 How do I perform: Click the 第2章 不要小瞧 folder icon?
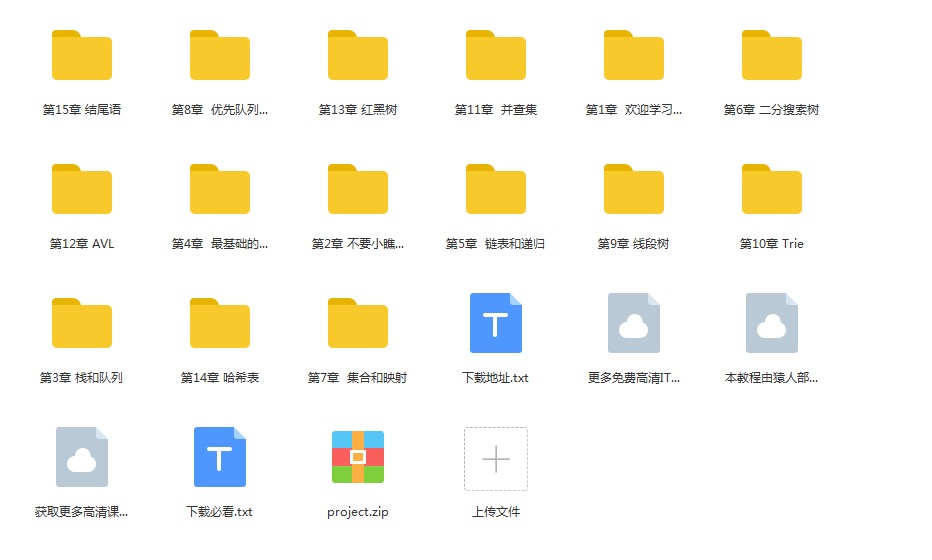click(x=358, y=189)
